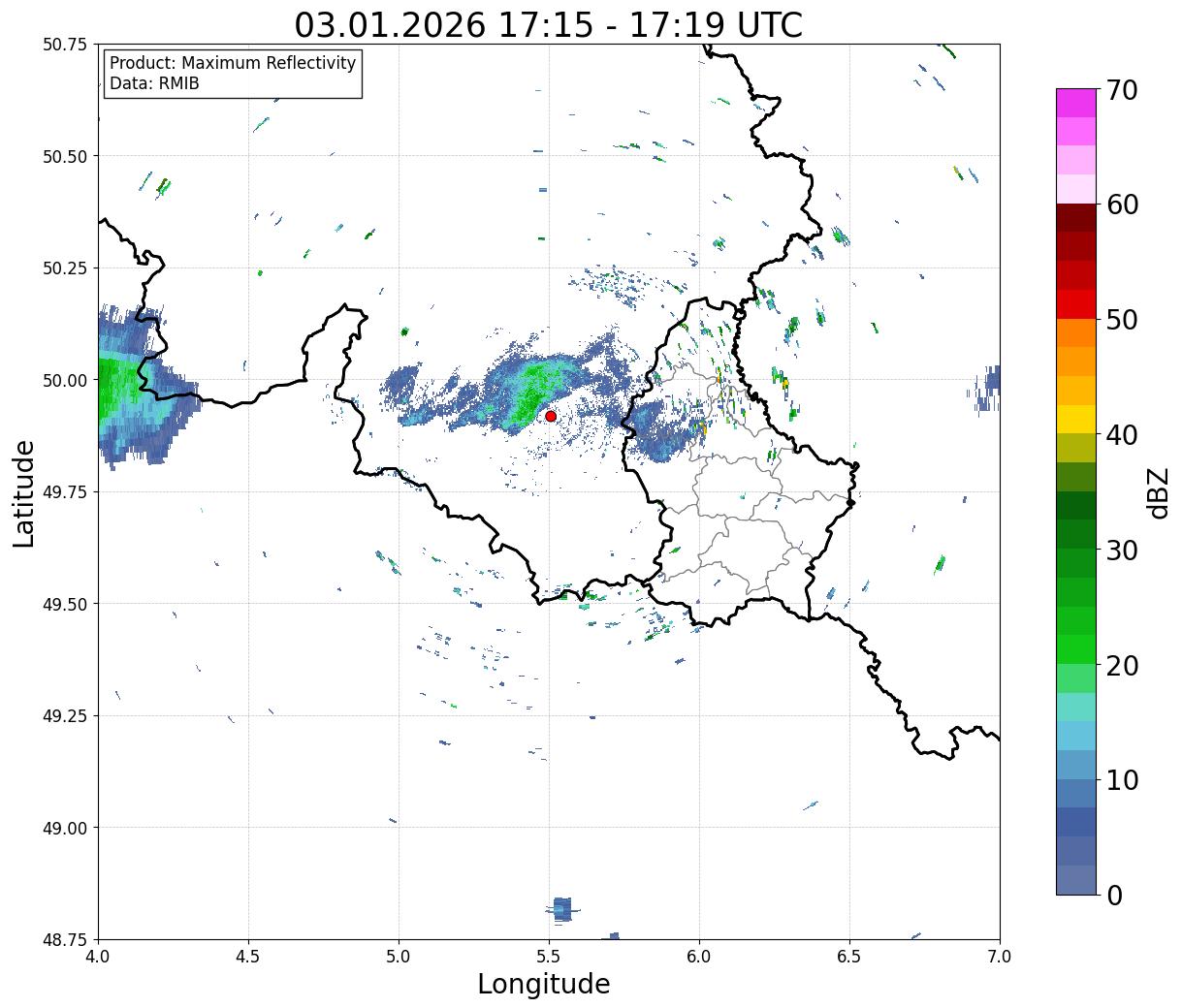Click the 'Longitude' axis label
1182x1008 pixels.
point(544,984)
